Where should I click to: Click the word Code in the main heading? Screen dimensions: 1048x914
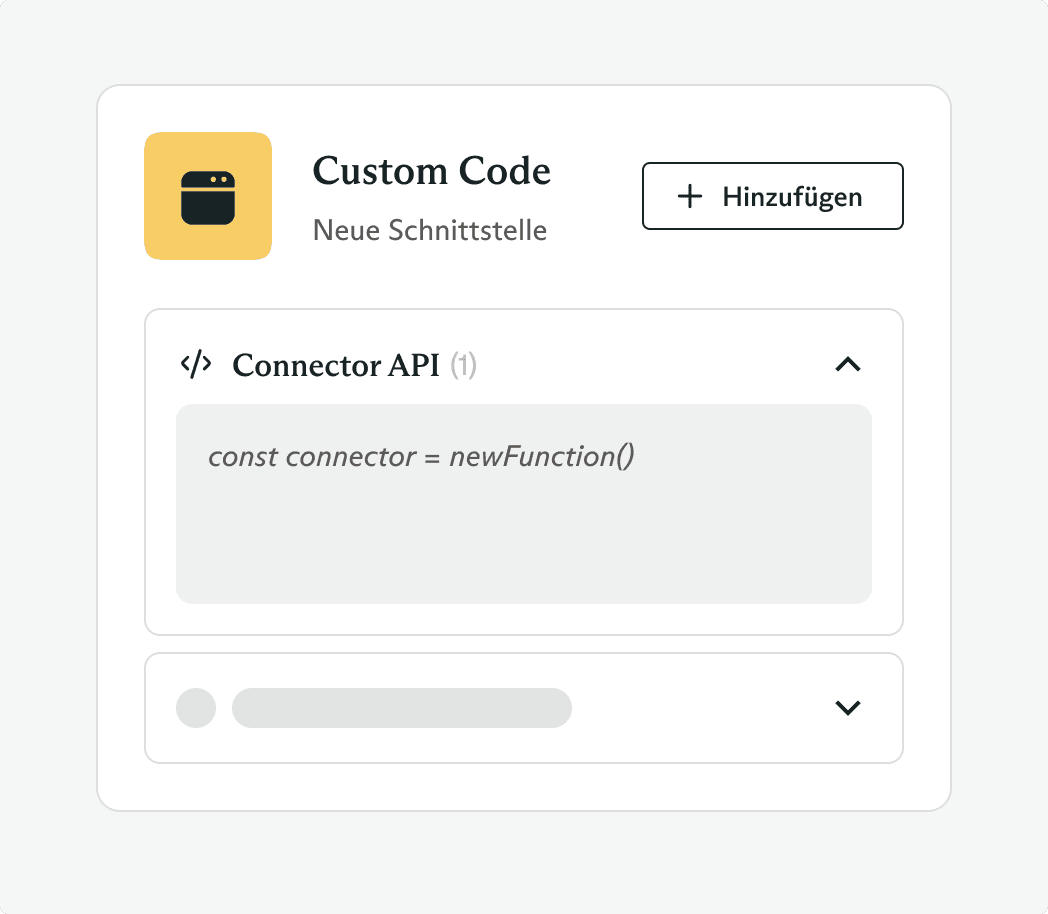tap(504, 171)
